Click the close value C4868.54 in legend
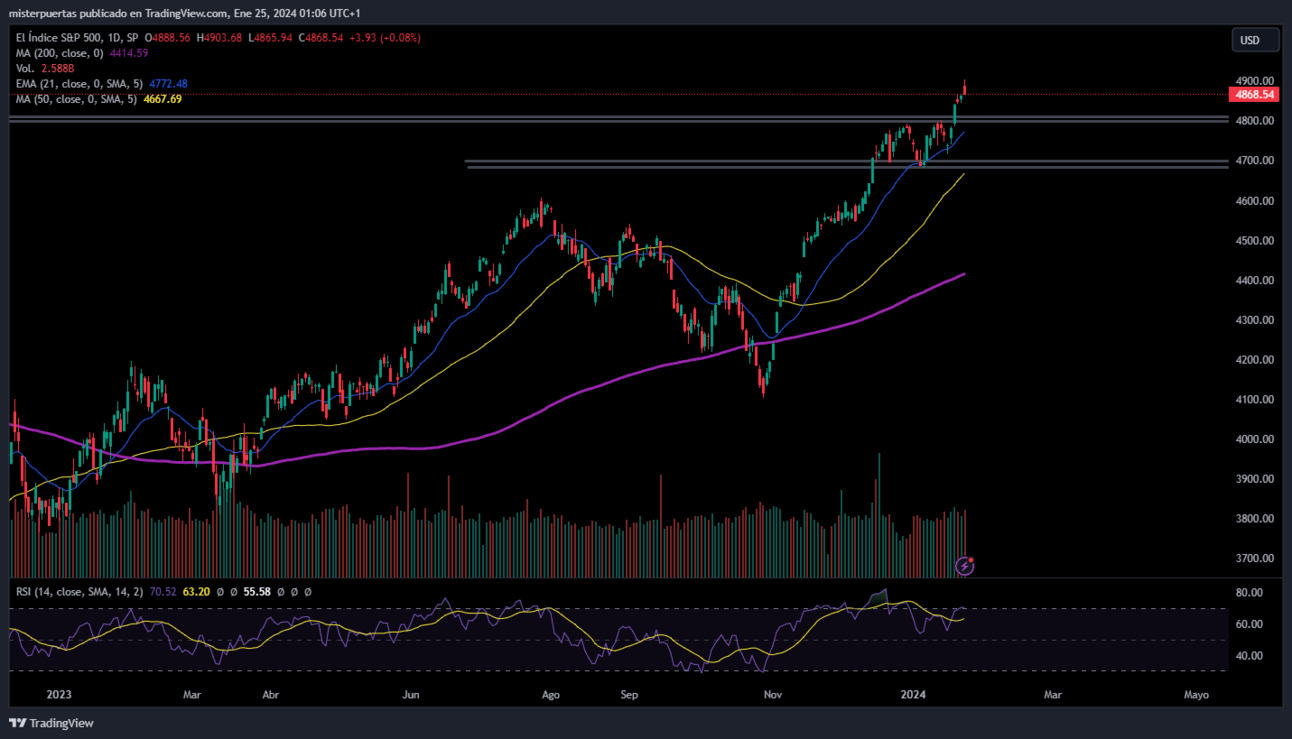The image size is (1292, 739). point(320,38)
